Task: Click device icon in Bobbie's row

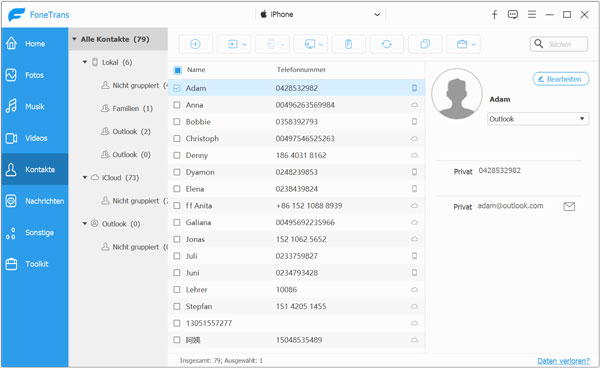Action: pyautogui.click(x=414, y=122)
